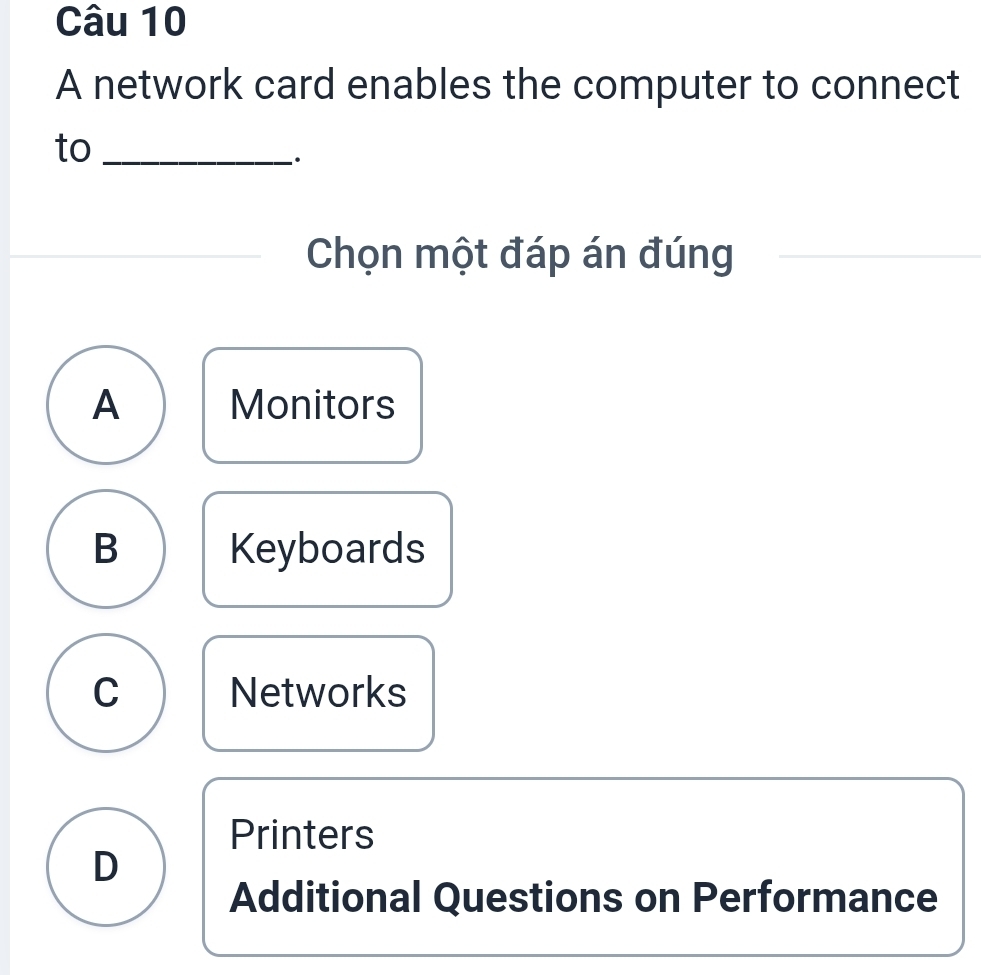This screenshot has width=981, height=975.
Task: Pick the round C option button
Action: click(106, 692)
